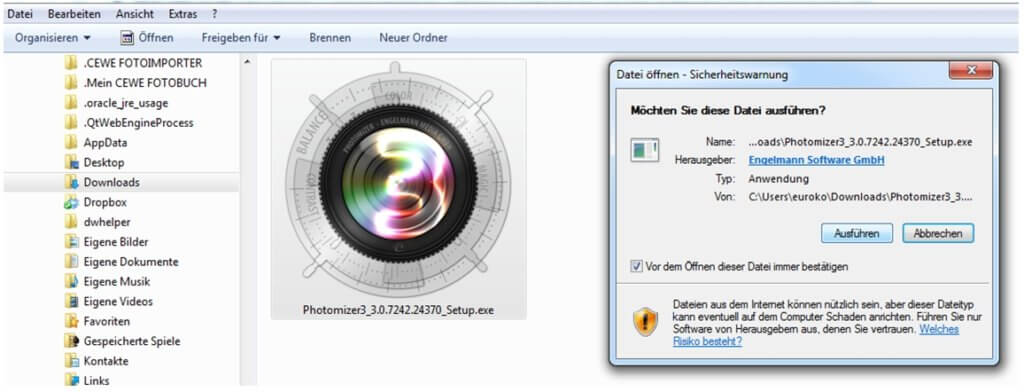Click the 'Möchten Sie diese Datei ausführen?' heading
Viewport: 1024px width, 392px height.
pos(728,110)
